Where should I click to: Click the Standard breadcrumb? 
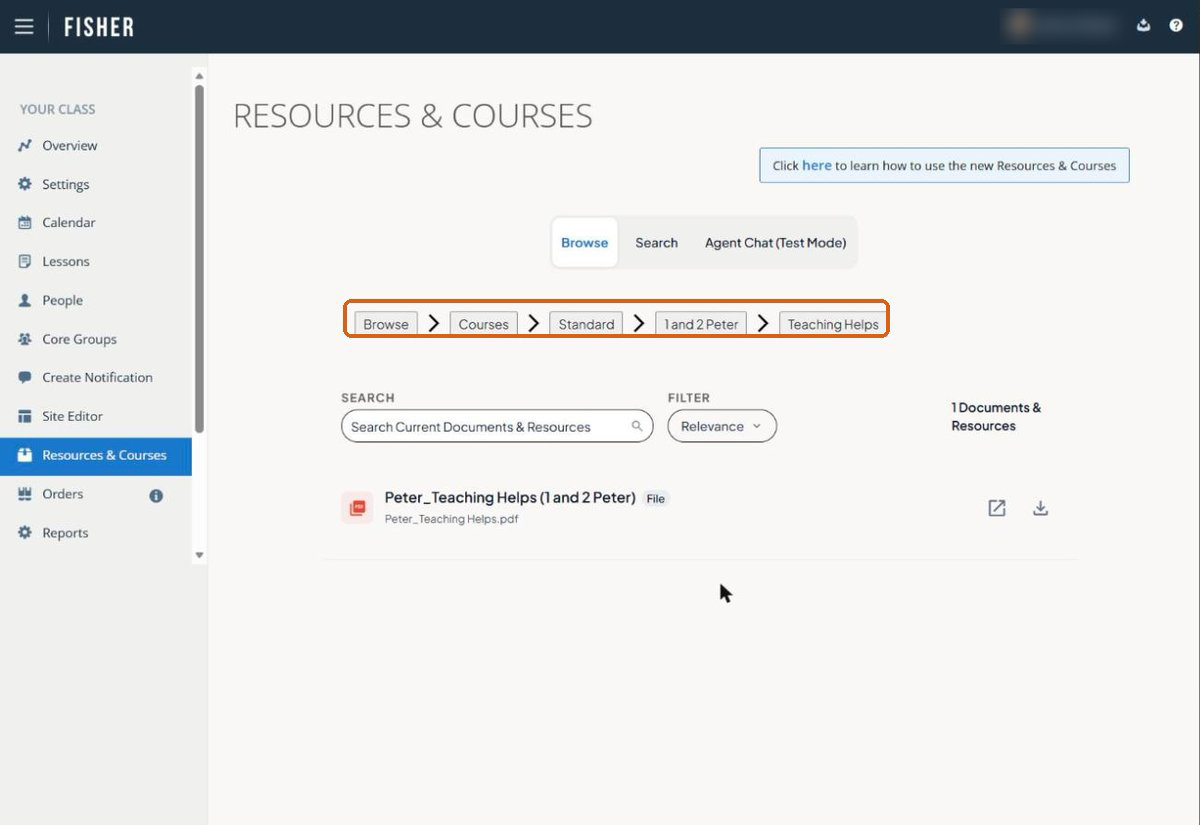(586, 324)
